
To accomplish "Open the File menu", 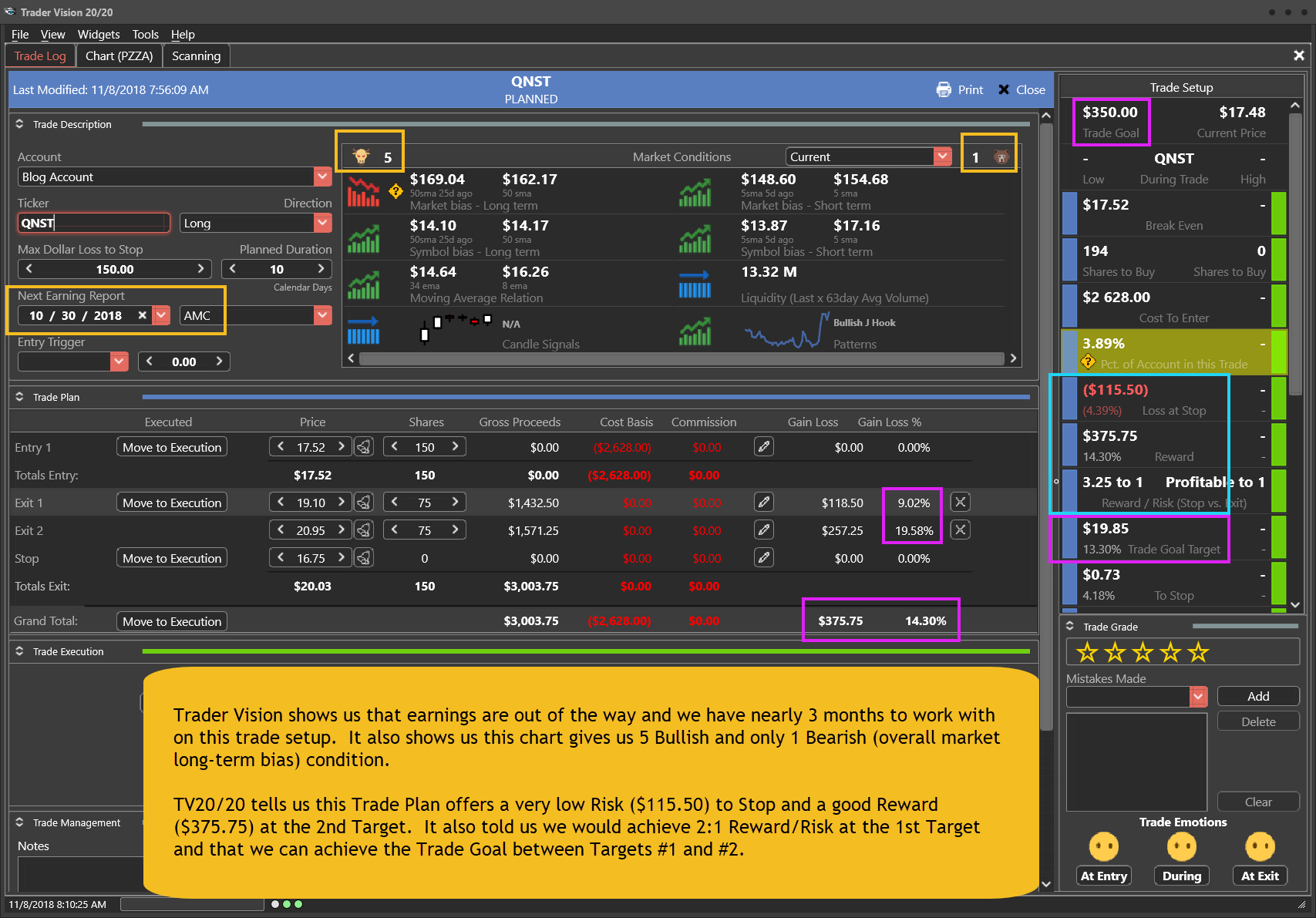I will click(20, 34).
